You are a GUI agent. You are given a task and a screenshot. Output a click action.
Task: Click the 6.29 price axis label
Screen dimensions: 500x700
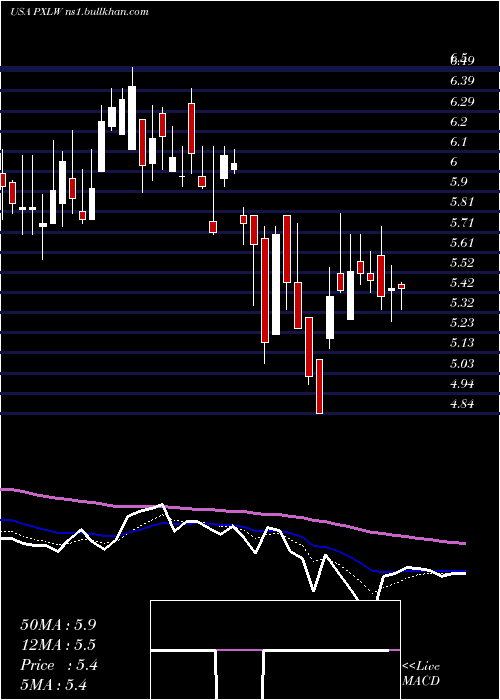tap(462, 101)
